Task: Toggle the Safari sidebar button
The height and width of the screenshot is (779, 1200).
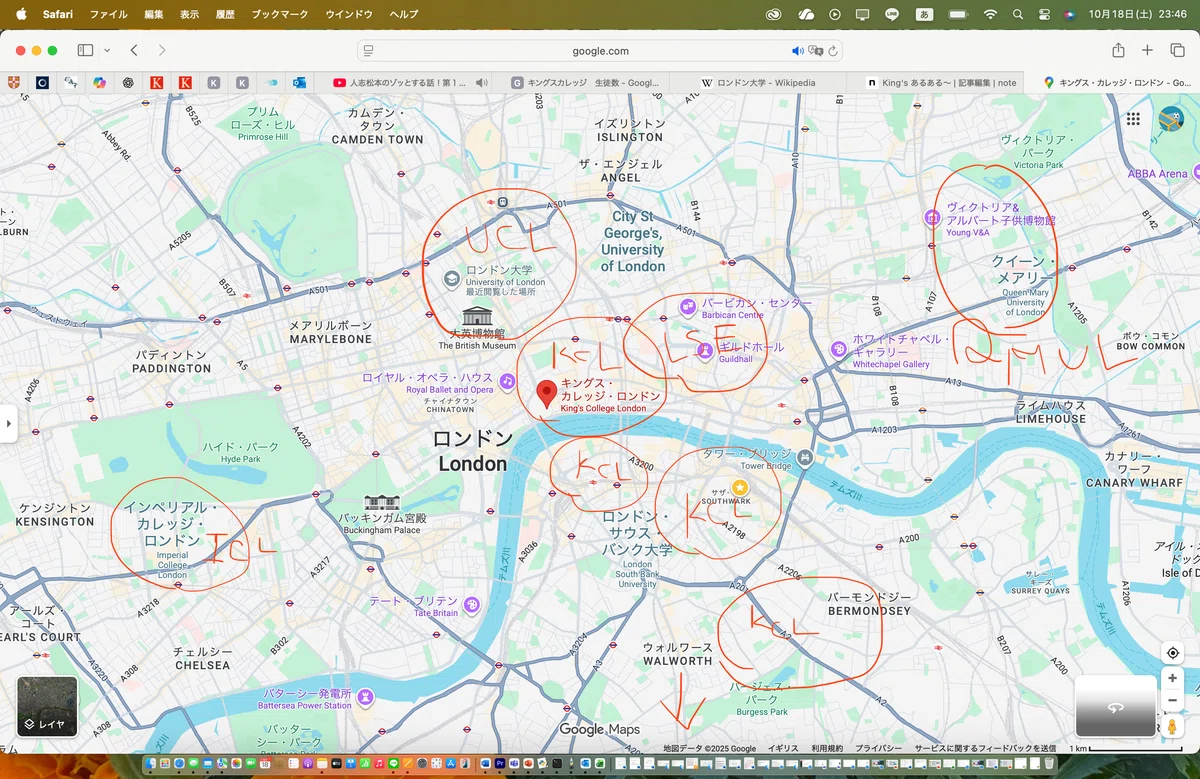Action: pos(85,50)
